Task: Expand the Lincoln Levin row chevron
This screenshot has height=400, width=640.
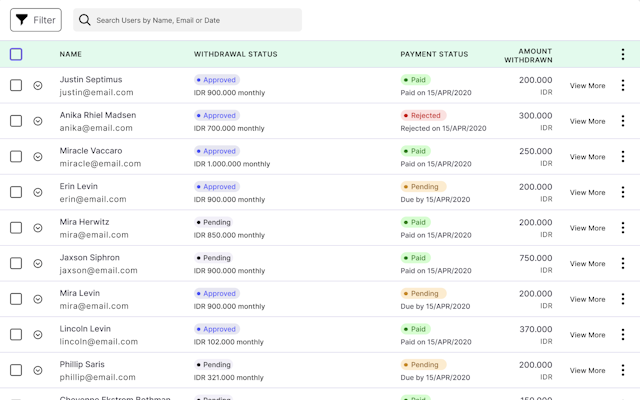Action: pyautogui.click(x=38, y=335)
